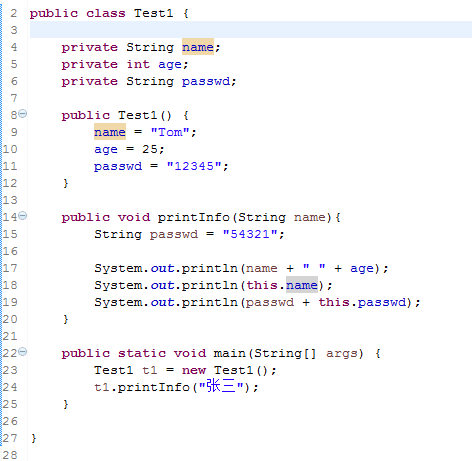Collapse the printInfo method fold on line 14
The width and height of the screenshot is (472, 461).
click(22, 216)
